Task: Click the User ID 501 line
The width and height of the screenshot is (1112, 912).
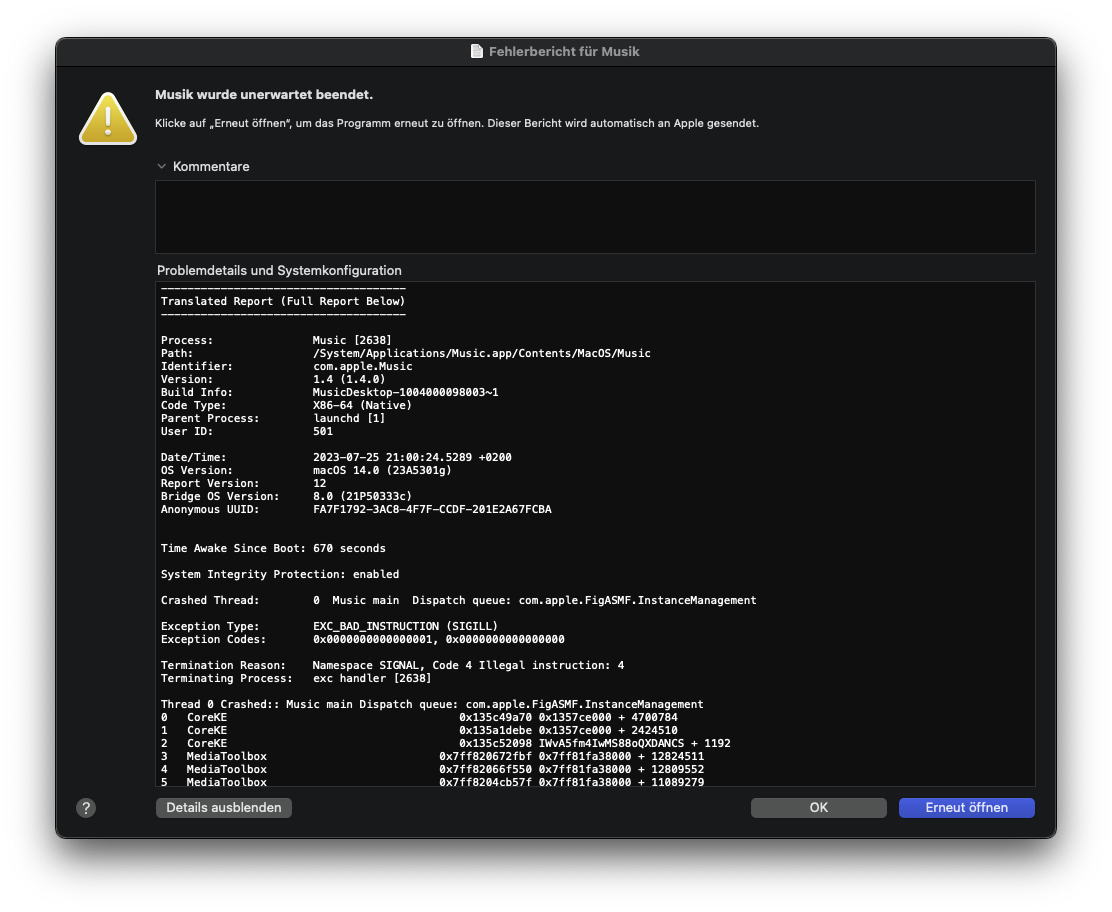Action: coord(247,431)
